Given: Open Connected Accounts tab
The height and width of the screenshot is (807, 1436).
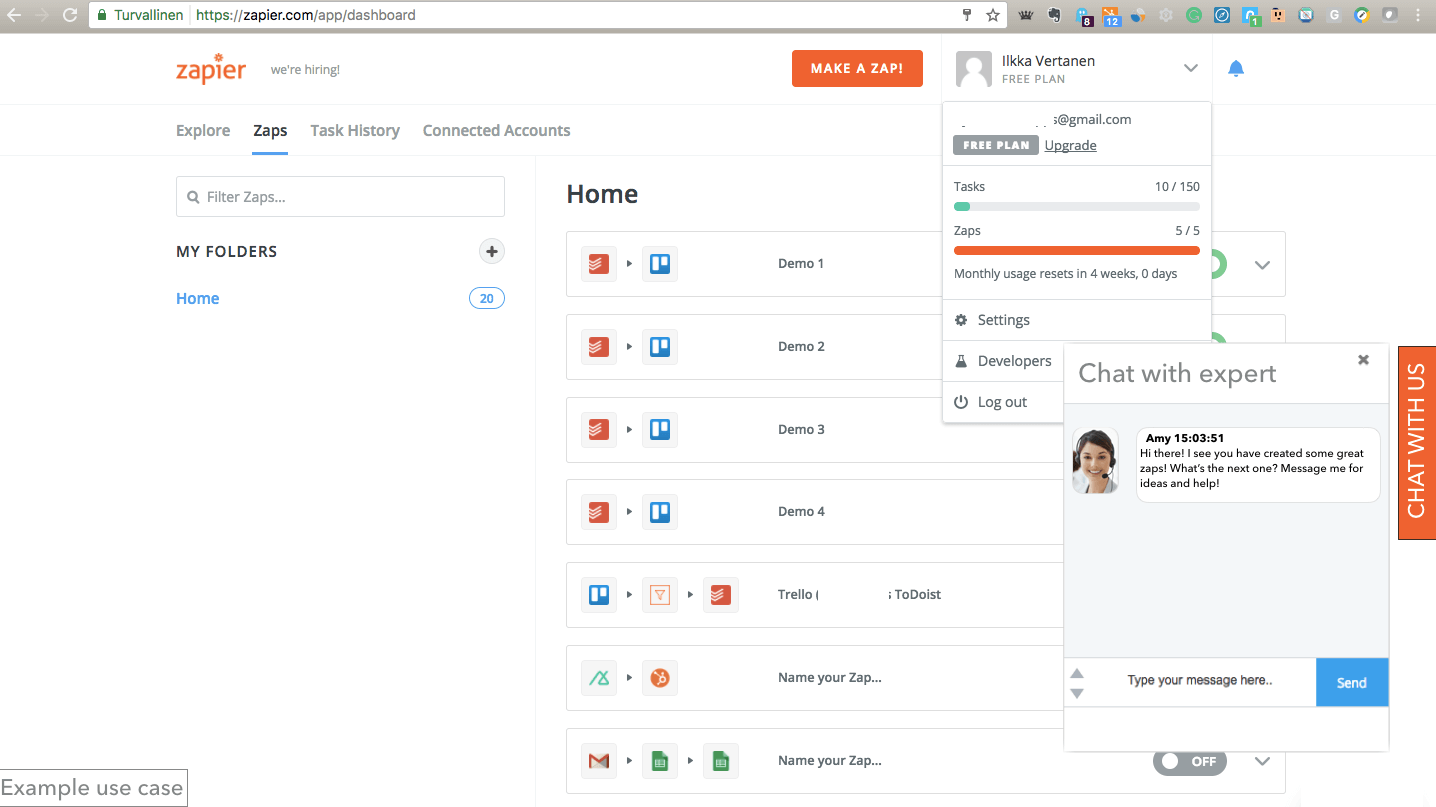Looking at the screenshot, I should 496,131.
